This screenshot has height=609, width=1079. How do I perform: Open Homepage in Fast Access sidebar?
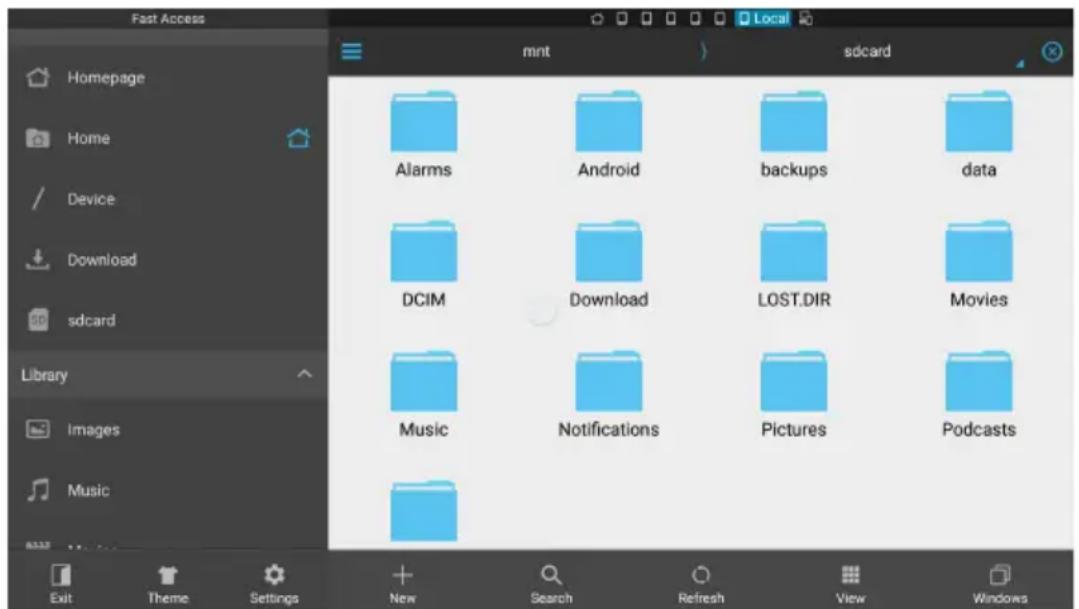tap(168, 78)
